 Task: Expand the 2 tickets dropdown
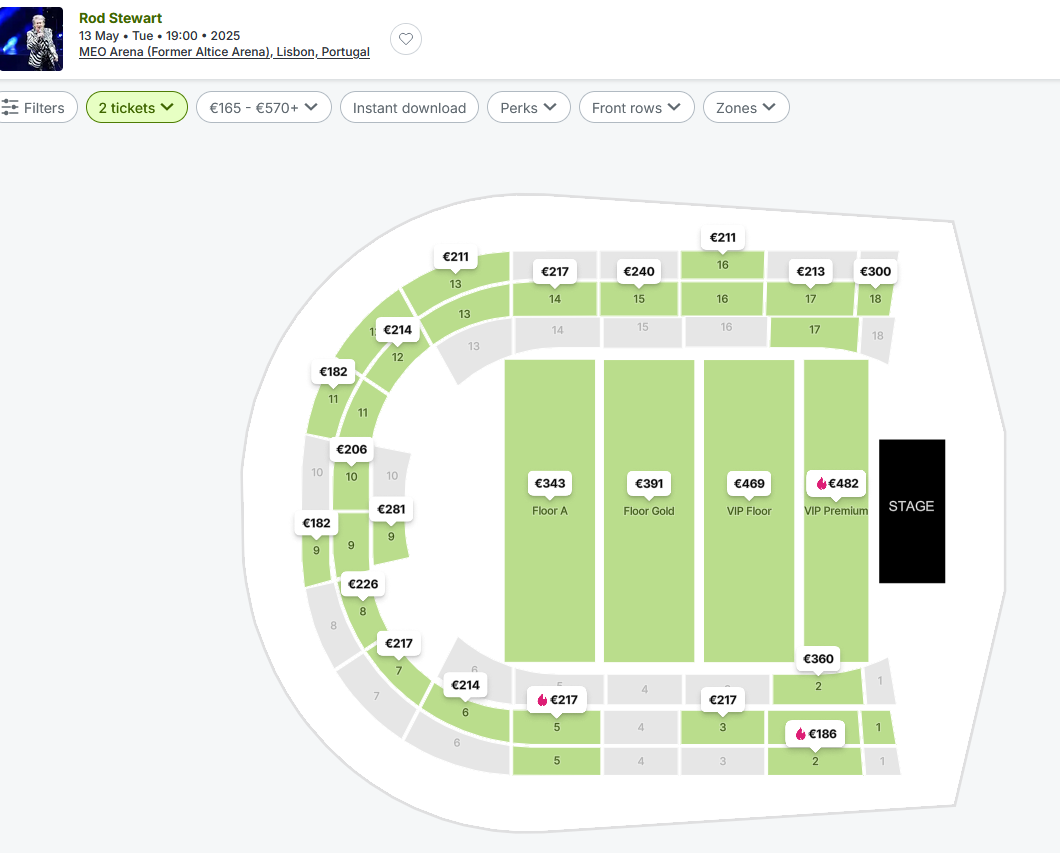click(136, 108)
